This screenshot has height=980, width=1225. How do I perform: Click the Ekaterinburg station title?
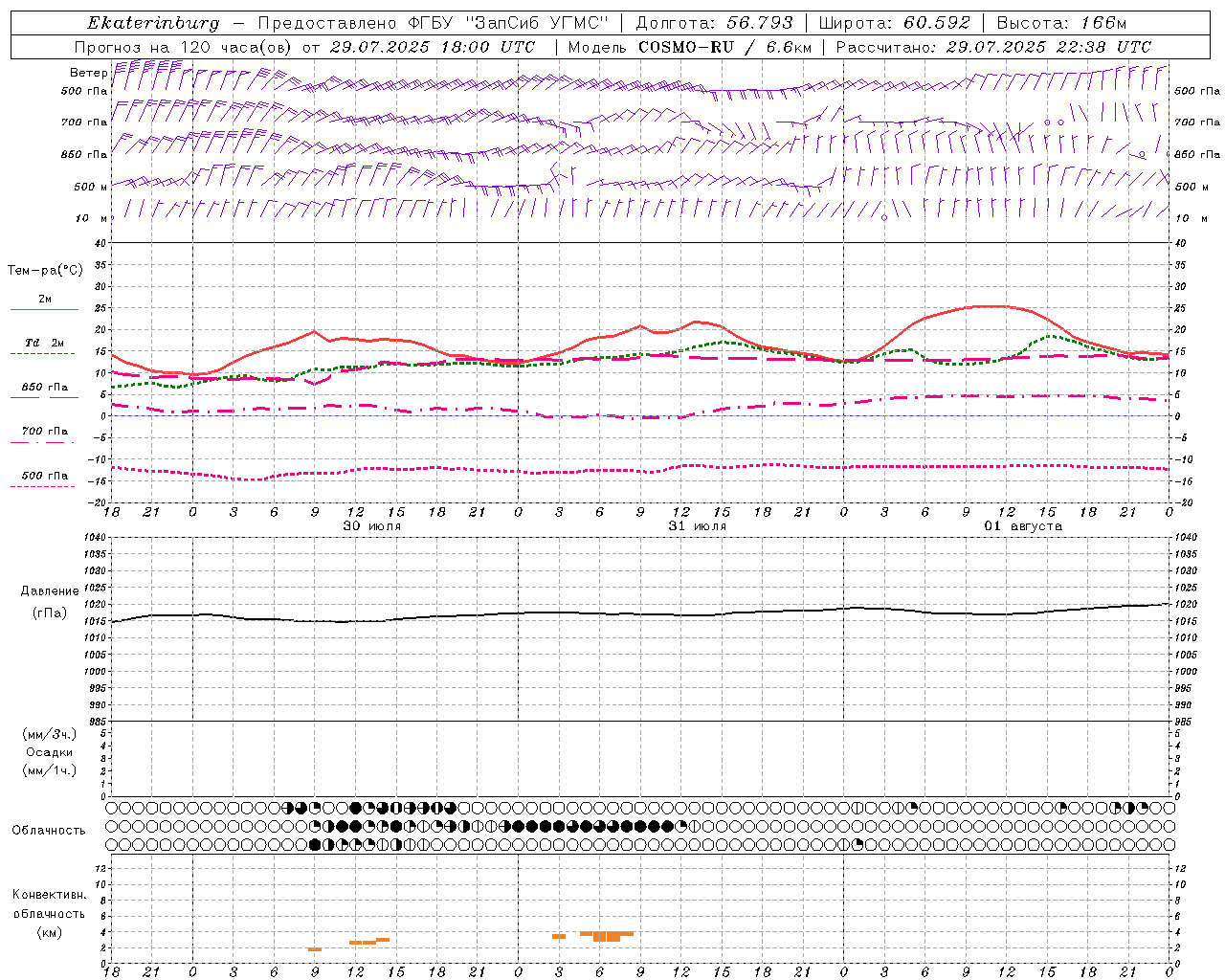153,23
